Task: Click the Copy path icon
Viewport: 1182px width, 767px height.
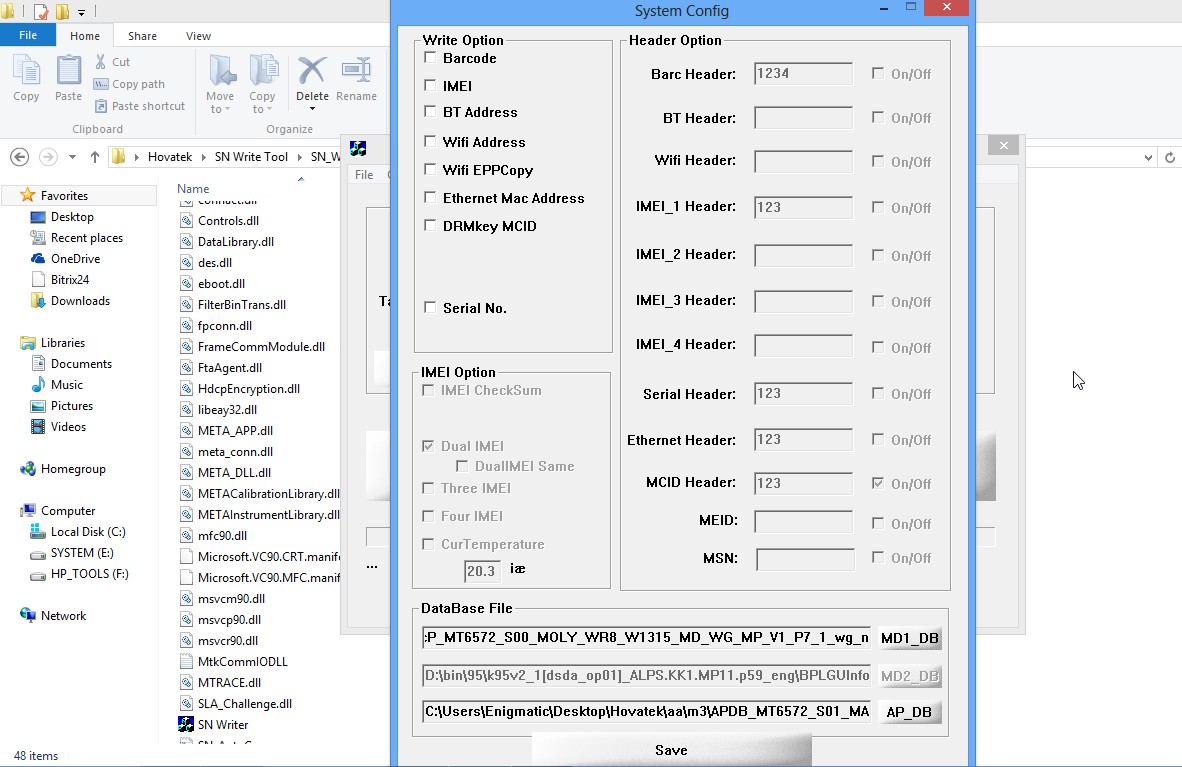Action: [103, 85]
